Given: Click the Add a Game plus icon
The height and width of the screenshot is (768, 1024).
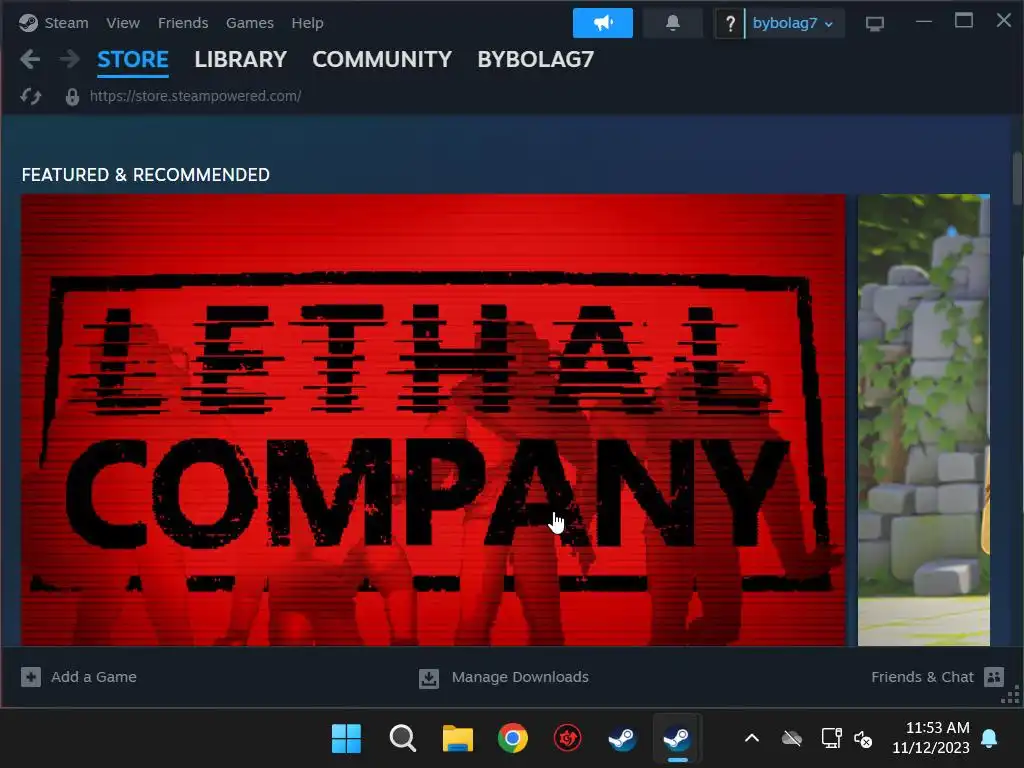Looking at the screenshot, I should click(31, 677).
